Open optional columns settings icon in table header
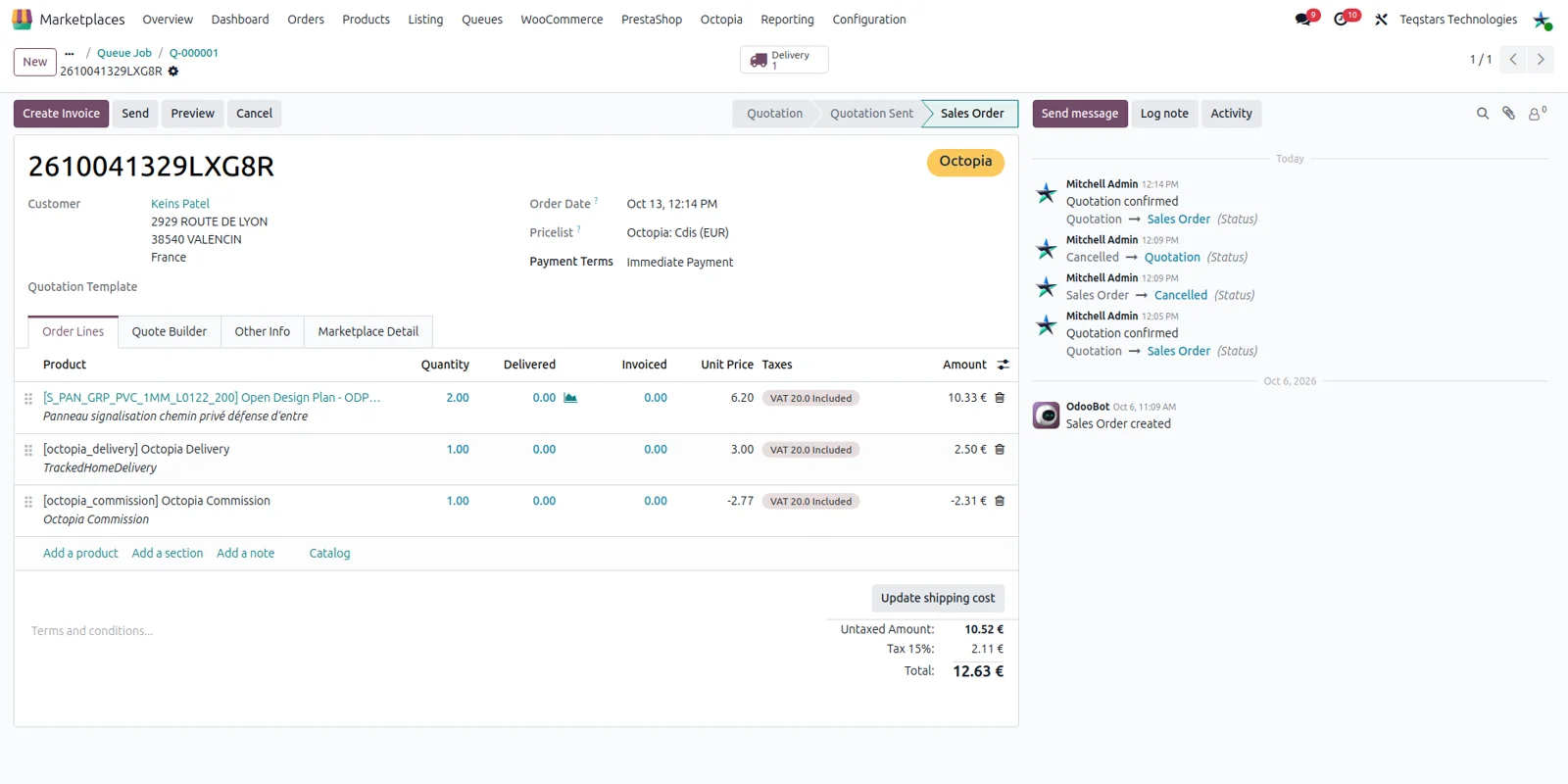The height and width of the screenshot is (784, 1568). pos(1003,365)
